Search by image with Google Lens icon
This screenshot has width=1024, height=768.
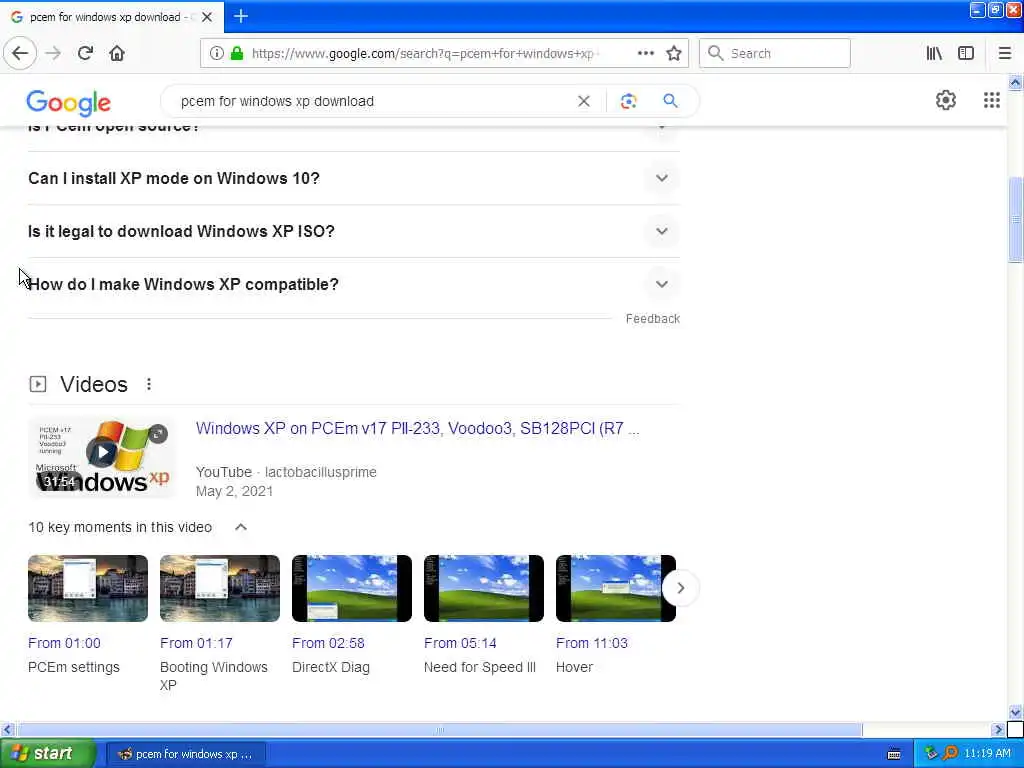pyautogui.click(x=628, y=101)
